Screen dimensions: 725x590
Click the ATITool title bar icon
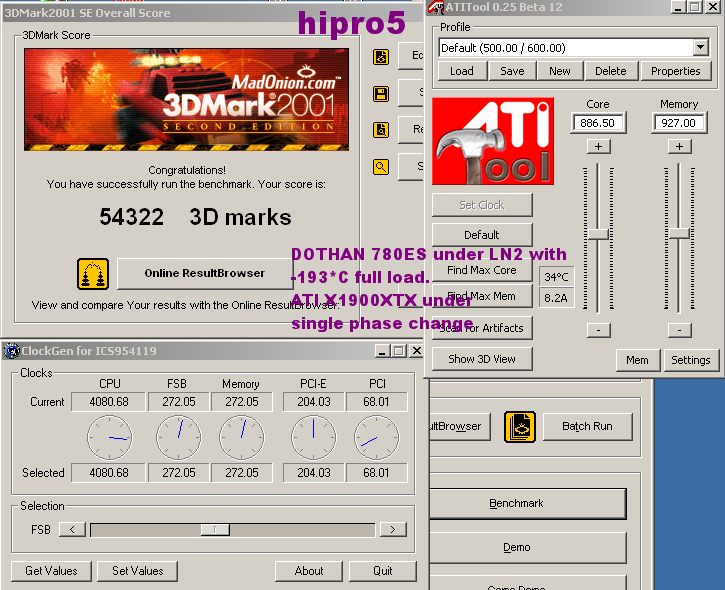coord(436,7)
